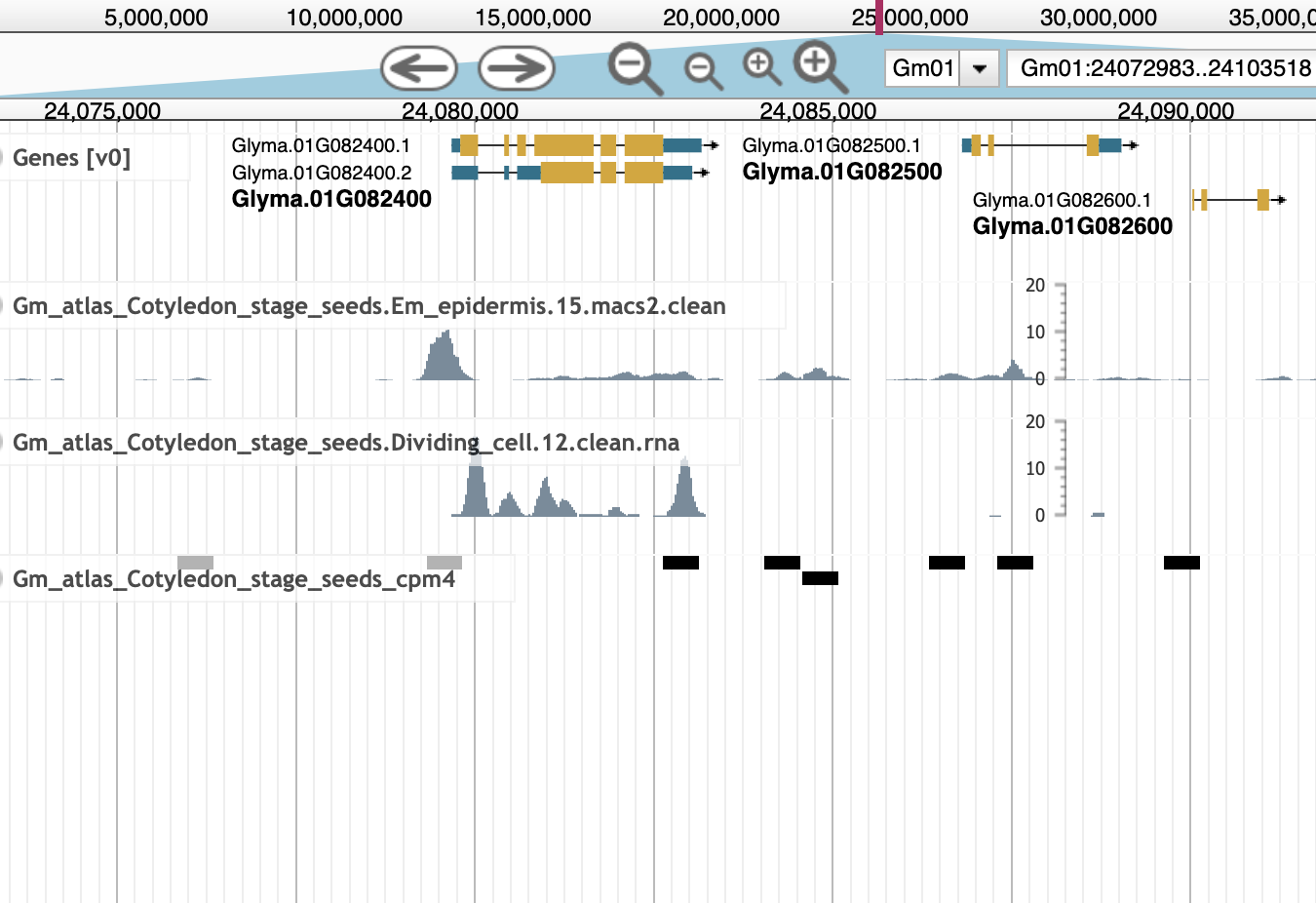1316x903 pixels.
Task: Click the lower-row black feature in cpm4 track
Action: point(820,578)
